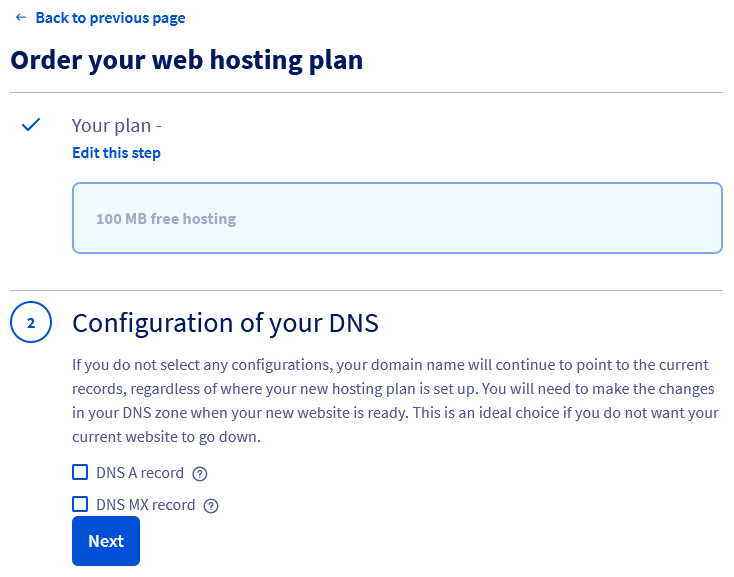Viewport: 734px width, 577px height.
Task: Select the 'Your plan -' step title
Action: click(116, 126)
